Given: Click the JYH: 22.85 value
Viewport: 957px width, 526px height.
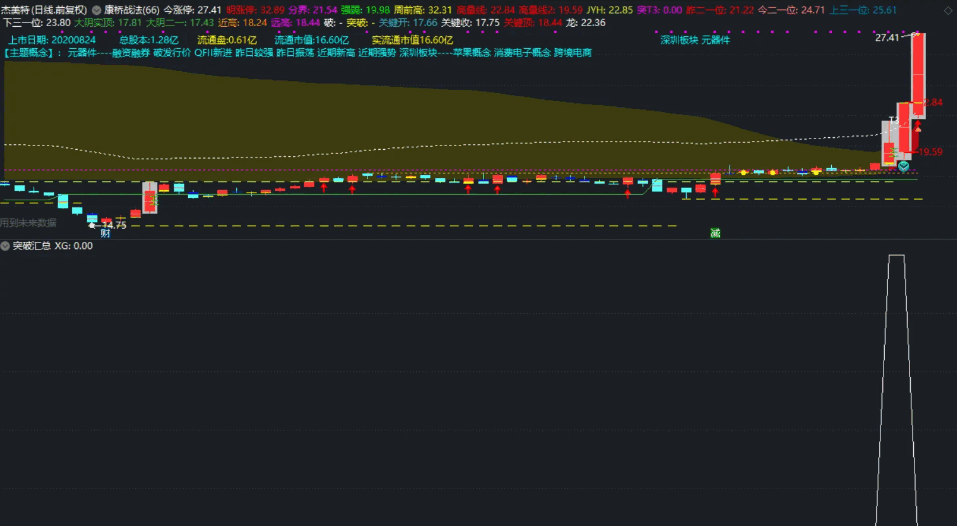Looking at the screenshot, I should [x=610, y=10].
